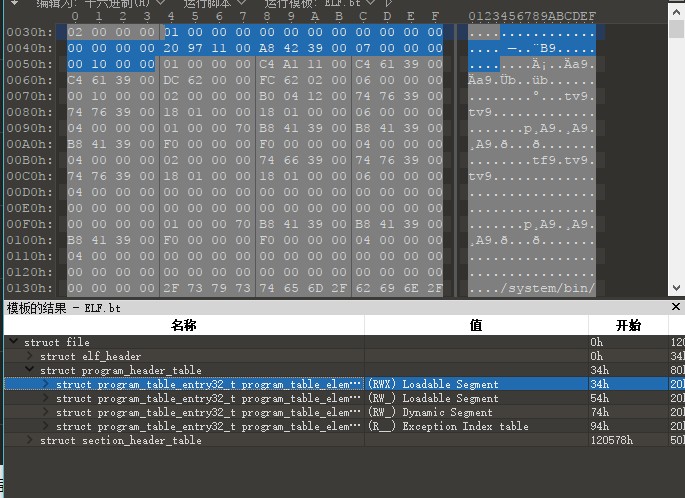685x498 pixels.
Task: Click the value (R__) Exception Index table
Action: point(448,426)
